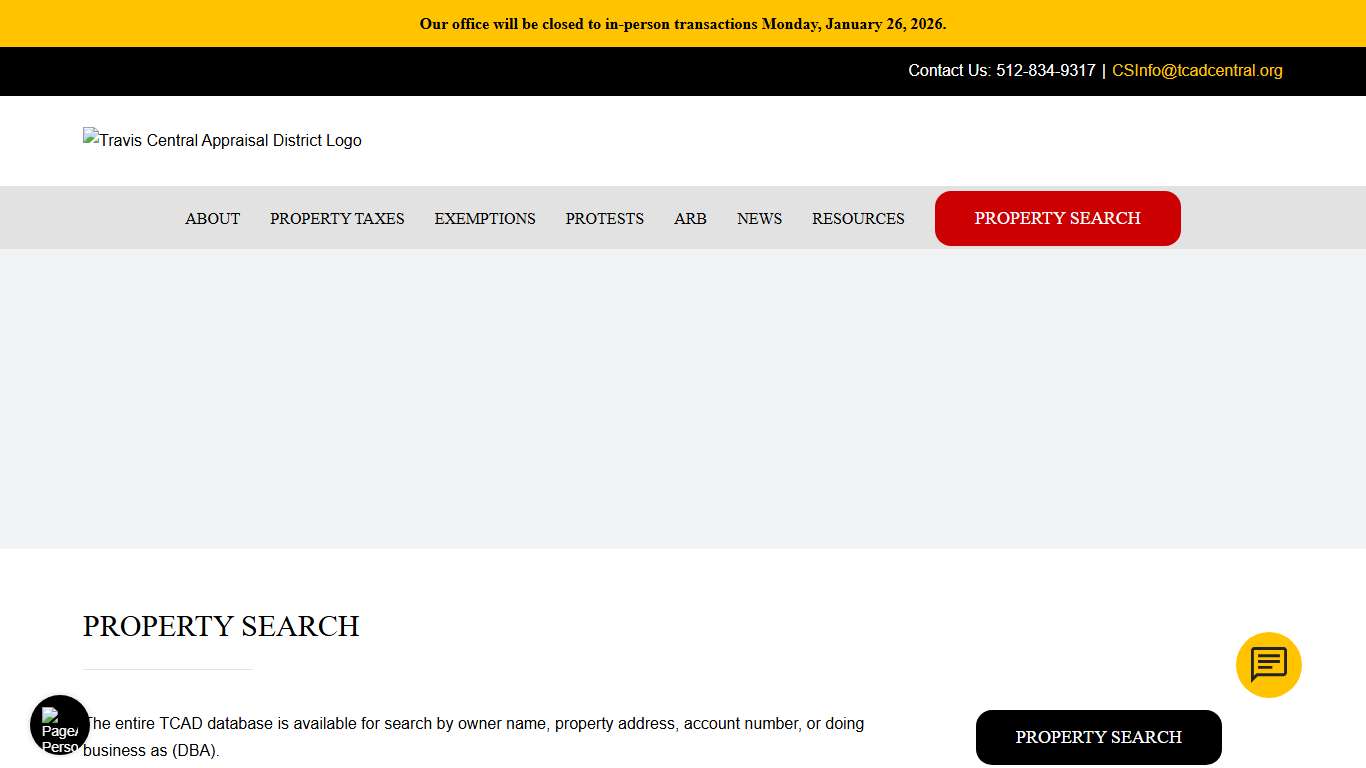This screenshot has width=1366, height=768.
Task: Click the PROPERTY SEARCH page heading
Action: tap(221, 626)
